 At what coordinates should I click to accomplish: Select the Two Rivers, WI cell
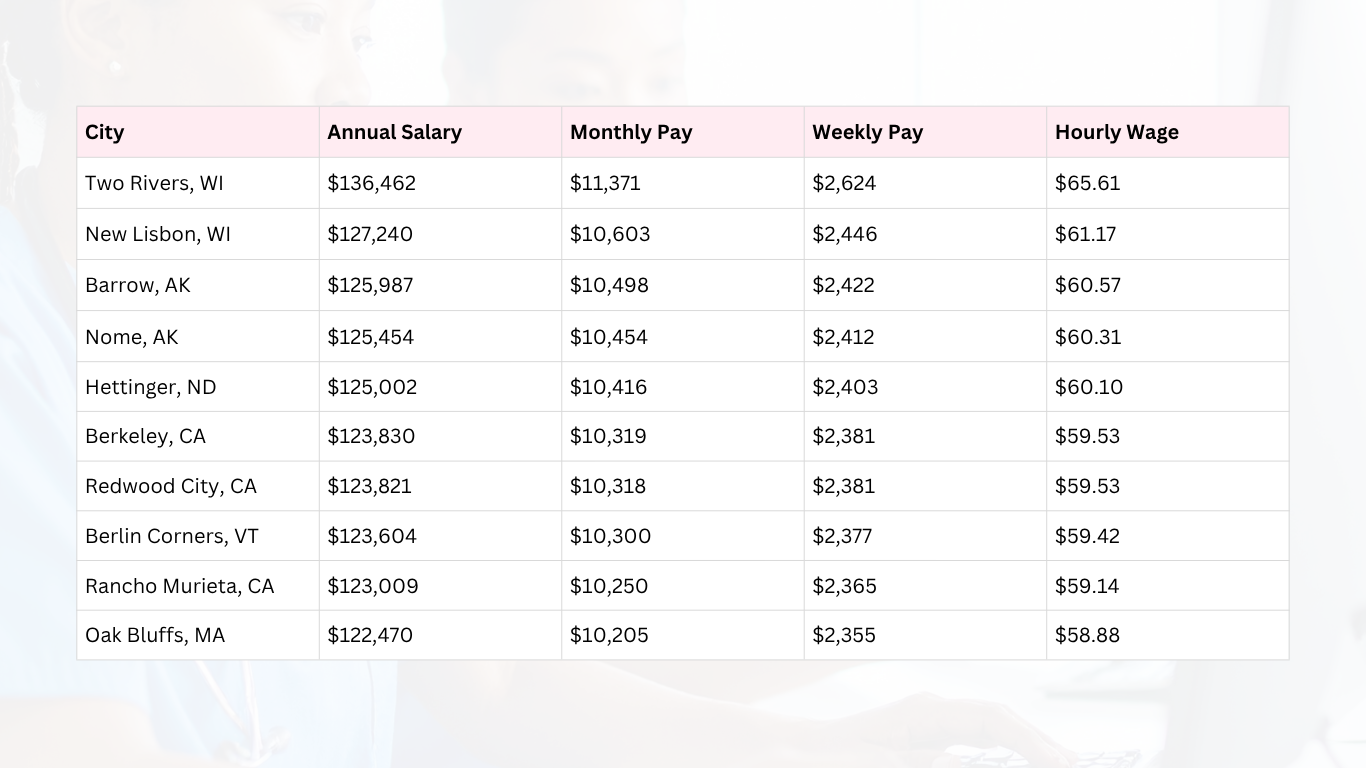[x=154, y=183]
